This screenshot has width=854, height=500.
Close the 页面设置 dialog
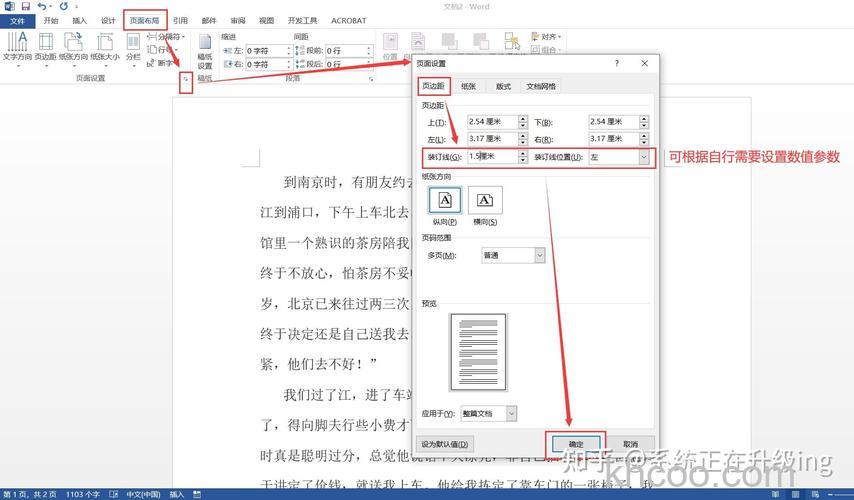(x=644, y=63)
